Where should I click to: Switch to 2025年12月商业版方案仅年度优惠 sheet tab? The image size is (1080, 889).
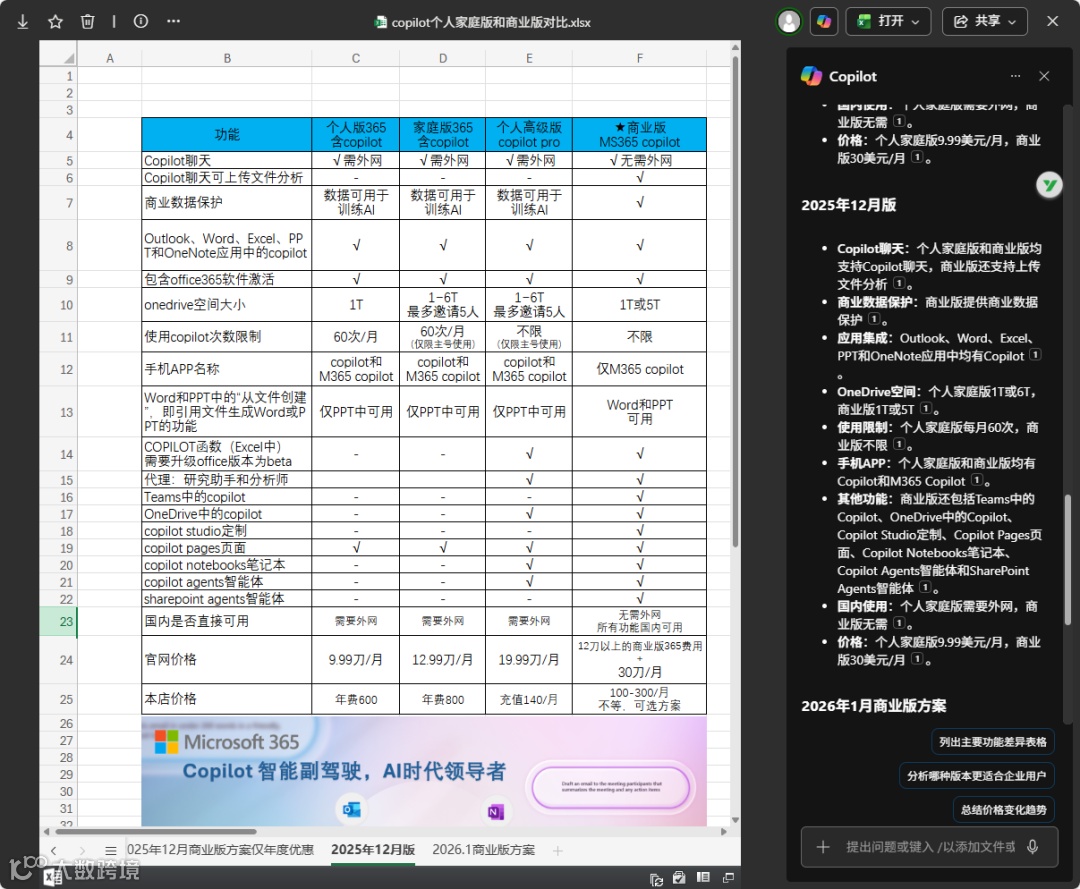tap(220, 850)
